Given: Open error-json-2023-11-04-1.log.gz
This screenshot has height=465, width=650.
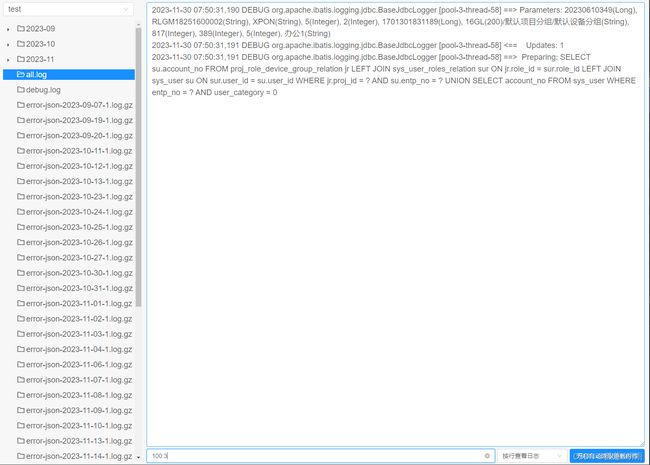Looking at the screenshot, I should pos(79,349).
